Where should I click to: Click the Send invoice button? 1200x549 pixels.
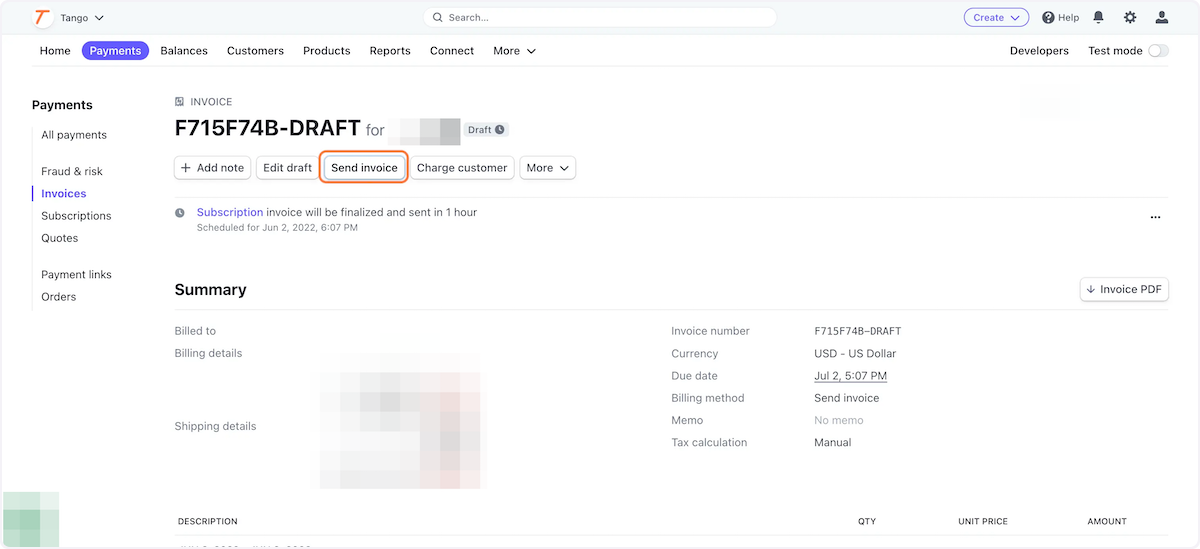[x=364, y=168]
